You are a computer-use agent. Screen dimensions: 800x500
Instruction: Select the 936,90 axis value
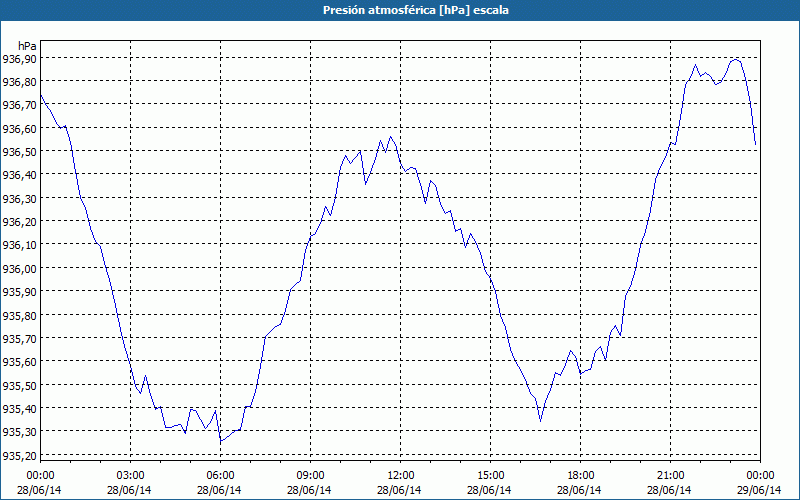click(x=20, y=59)
